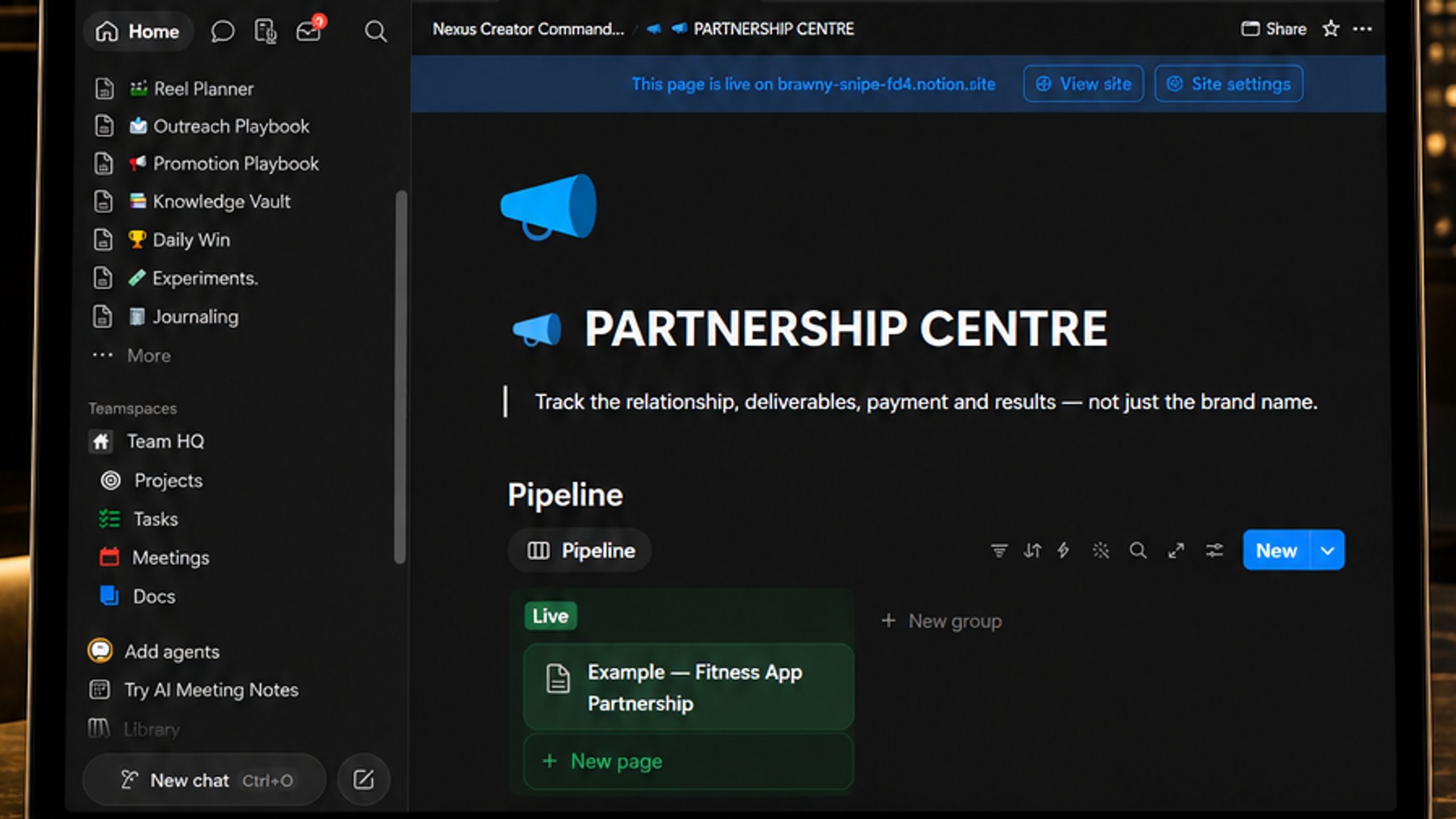
Task: Open Nexus Creator Command breadcrumb
Action: (528, 29)
